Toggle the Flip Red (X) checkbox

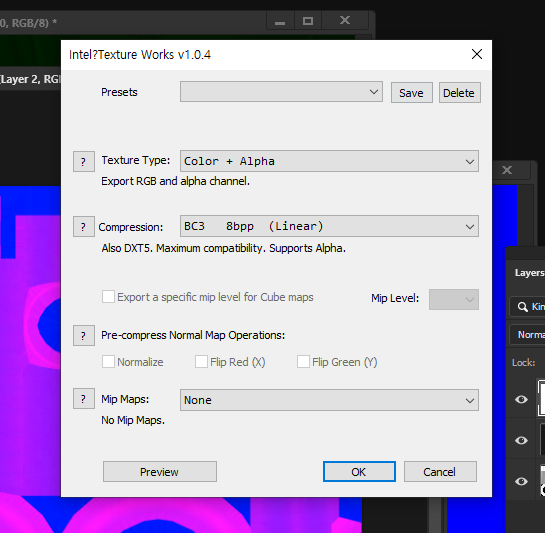pos(201,362)
